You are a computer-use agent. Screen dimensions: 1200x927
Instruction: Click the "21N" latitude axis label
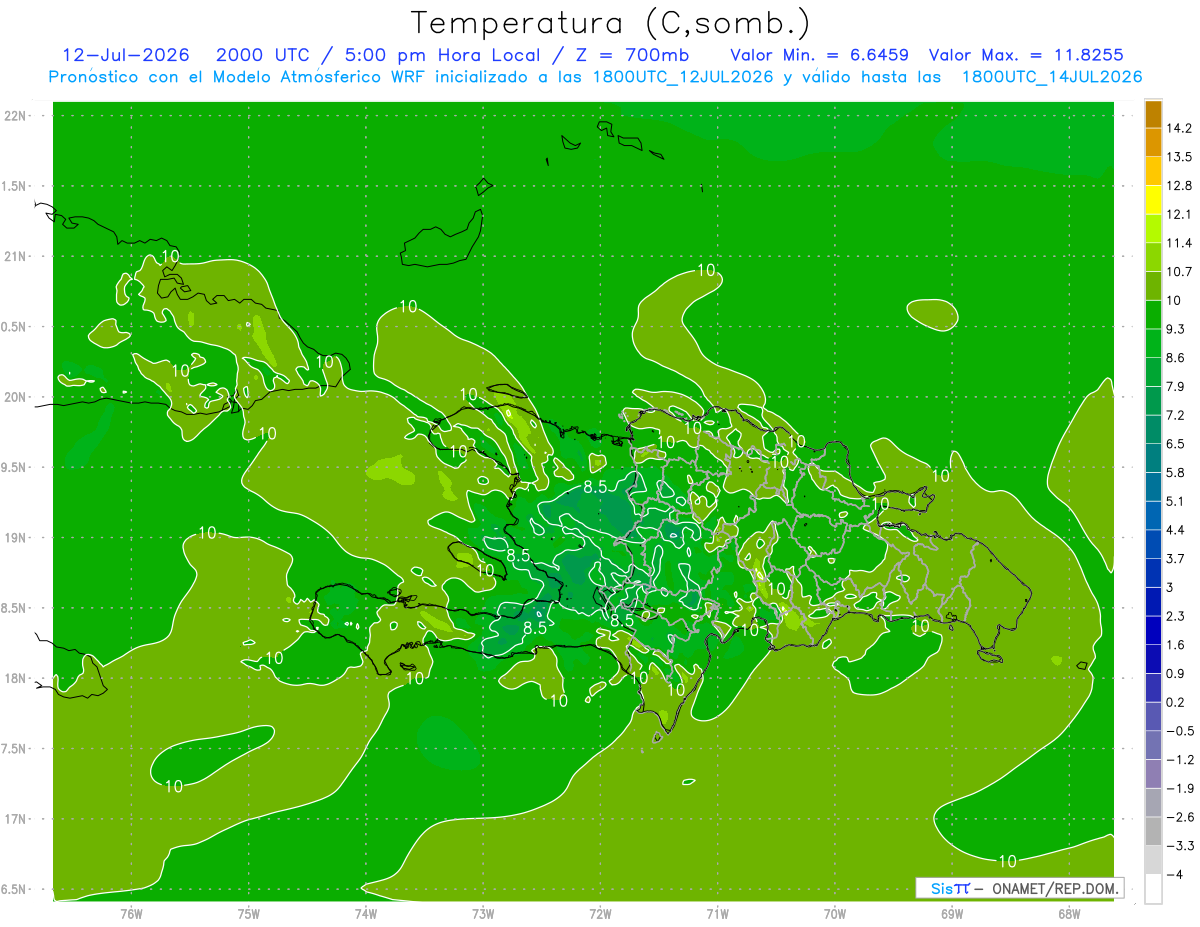pyautogui.click(x=15, y=257)
